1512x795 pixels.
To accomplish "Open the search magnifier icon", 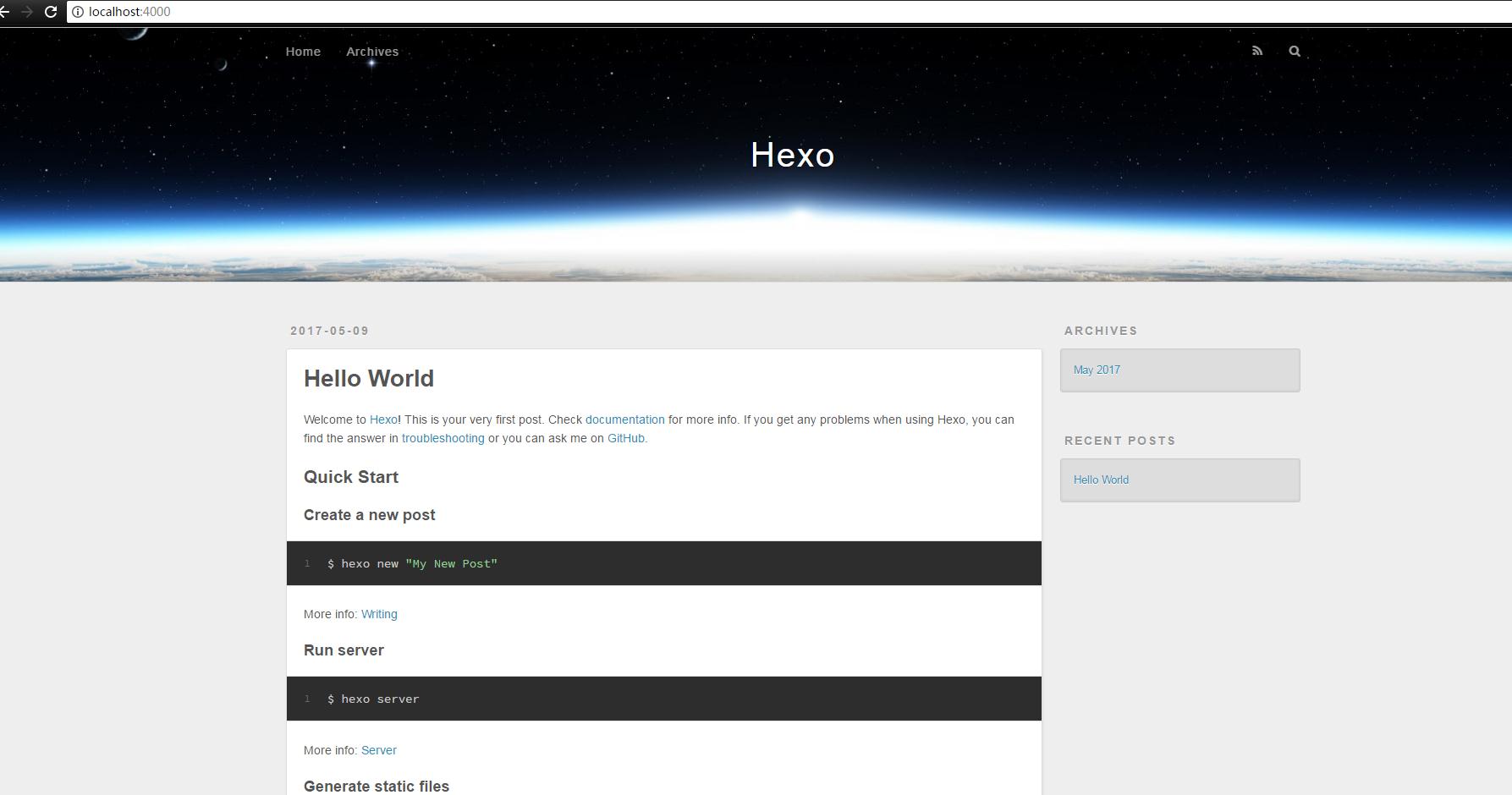I will [1295, 51].
